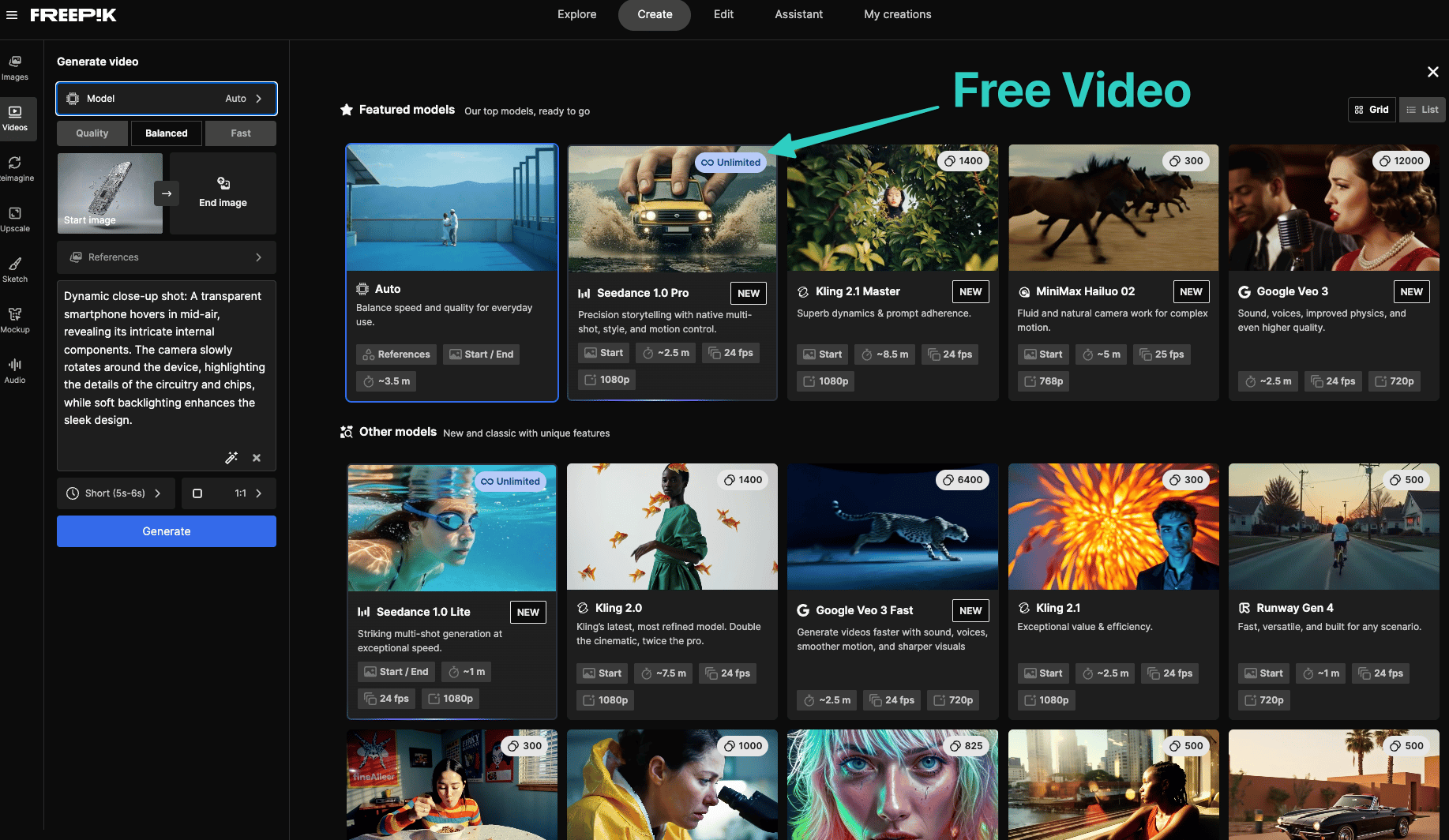Click the 768p tag on MiniMax Hailuo 02

click(1044, 381)
